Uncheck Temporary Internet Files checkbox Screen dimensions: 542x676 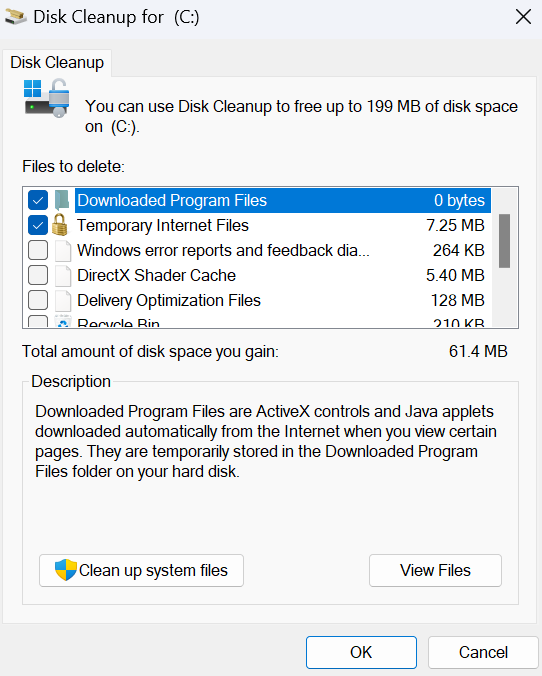pos(38,225)
